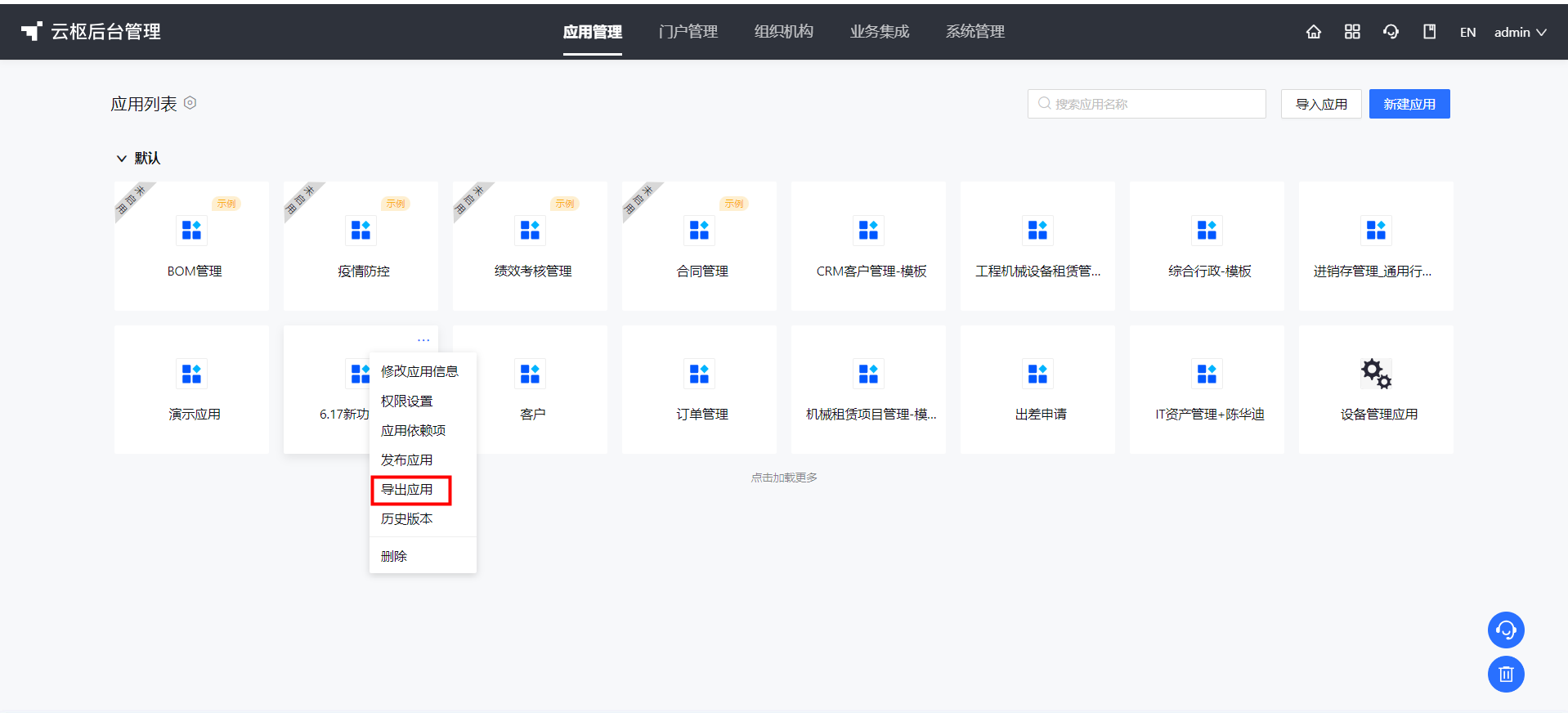Click the home icon in top bar
The height and width of the screenshot is (713, 1568).
tap(1313, 32)
